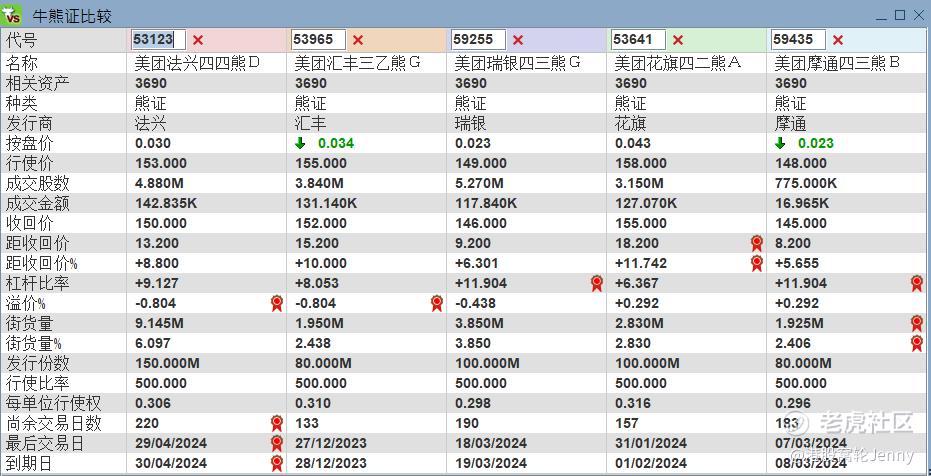Select the 街货量 row label
This screenshot has height=476, width=931.
[x=29, y=323]
